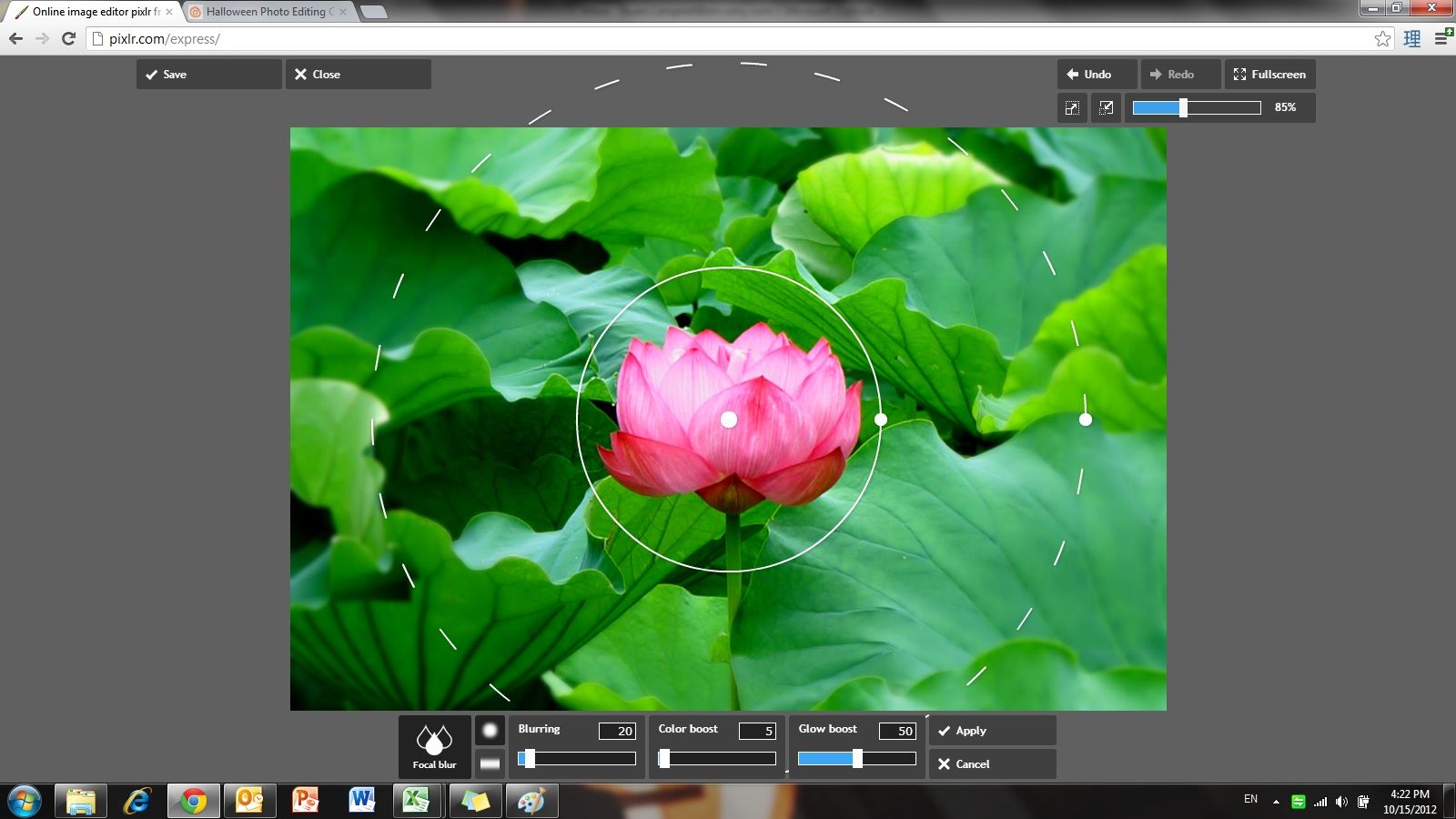Save the edited image
Image resolution: width=1456 pixels, height=819 pixels.
click(x=208, y=75)
